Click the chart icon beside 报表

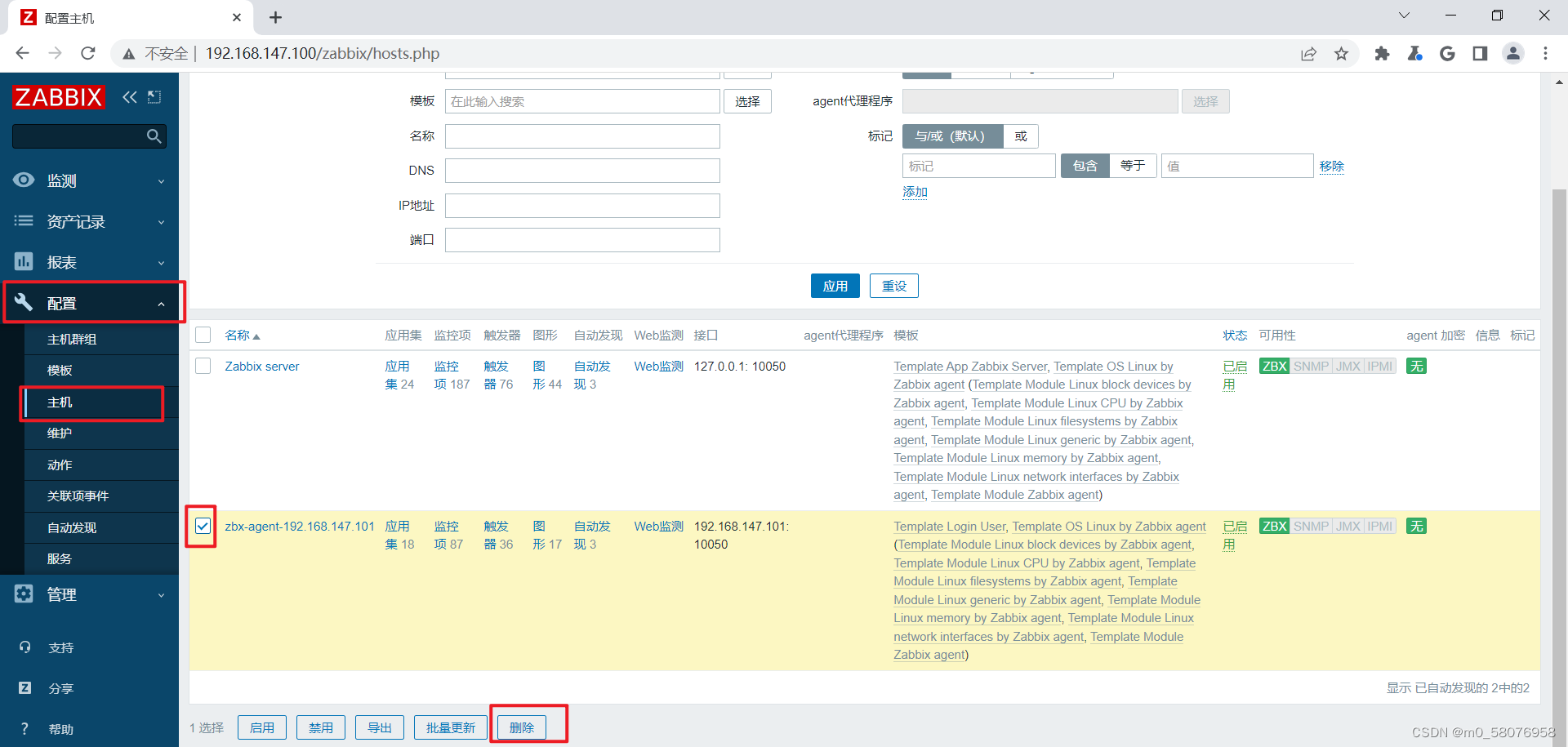24,261
